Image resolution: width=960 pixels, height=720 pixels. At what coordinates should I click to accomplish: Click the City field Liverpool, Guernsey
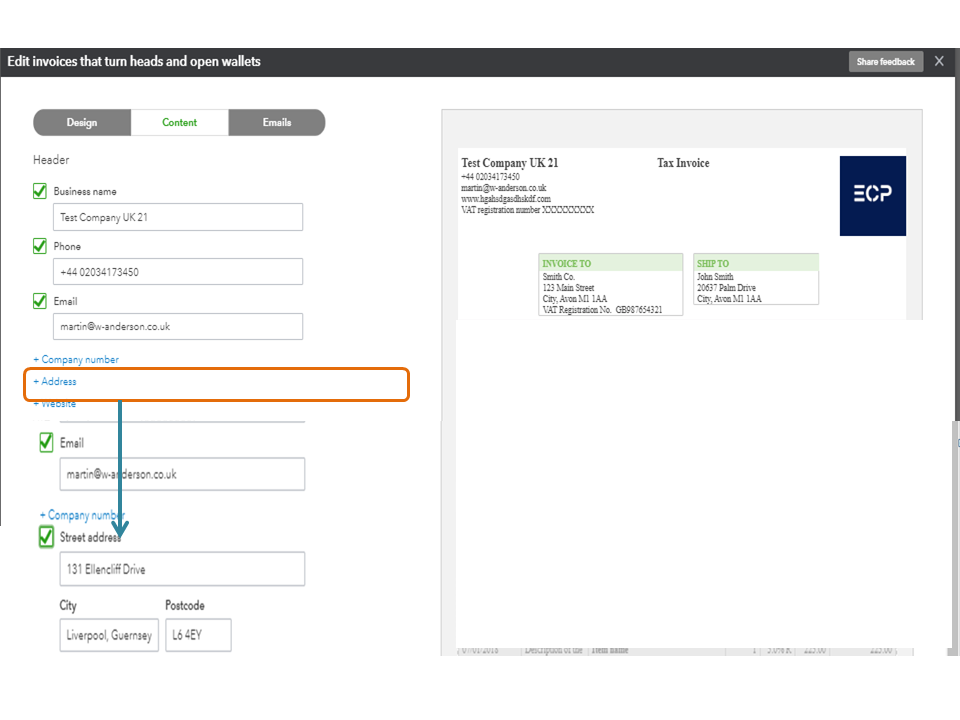[109, 636]
